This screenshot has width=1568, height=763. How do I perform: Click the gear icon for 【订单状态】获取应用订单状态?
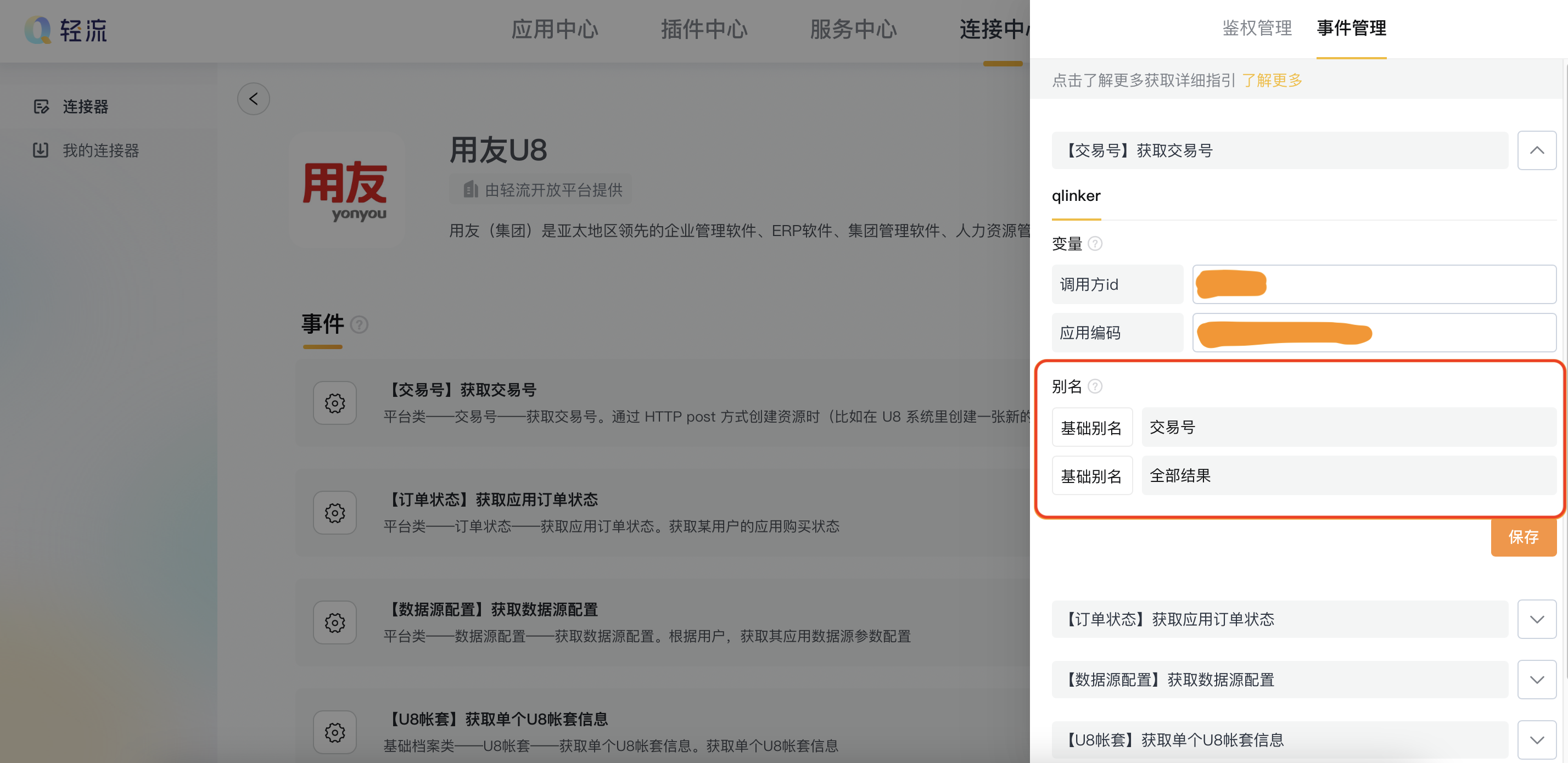[335, 513]
